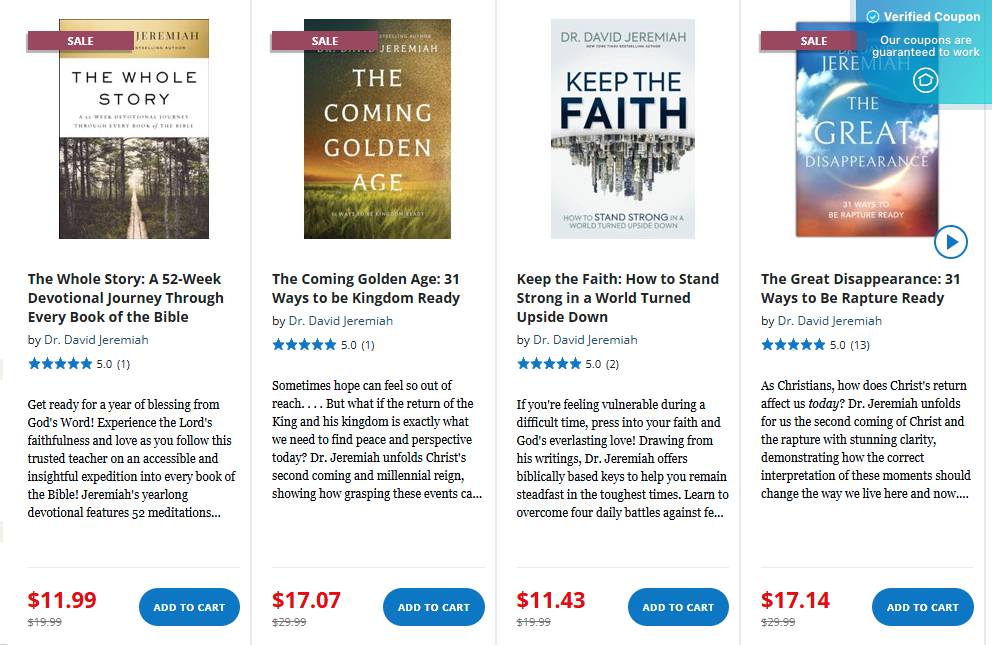This screenshot has width=992, height=645.
Task: Open Keep the Faith product title
Action: (x=617, y=297)
